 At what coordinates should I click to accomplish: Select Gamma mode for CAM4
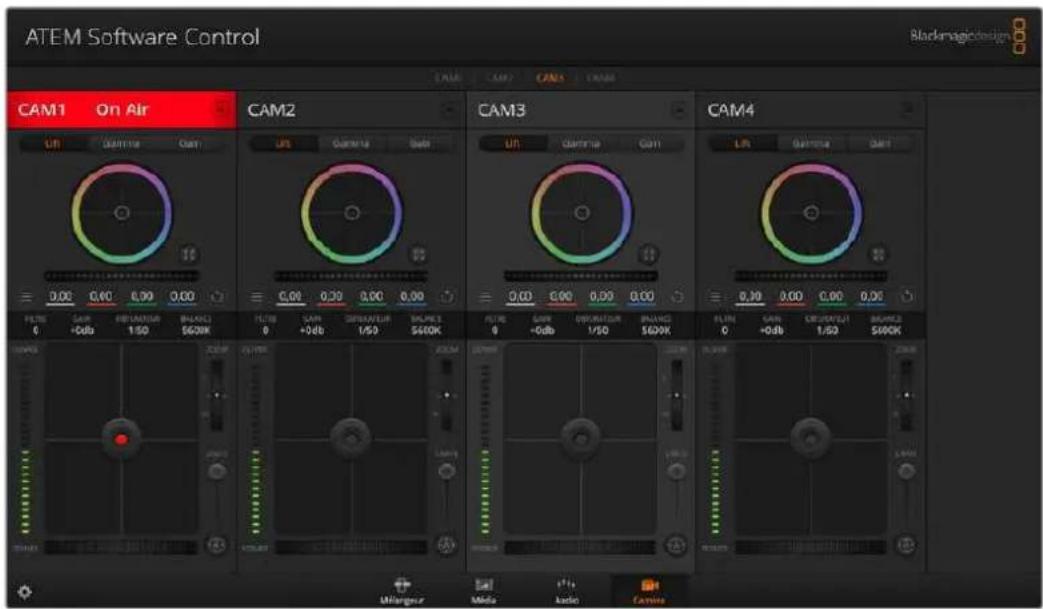click(x=811, y=144)
